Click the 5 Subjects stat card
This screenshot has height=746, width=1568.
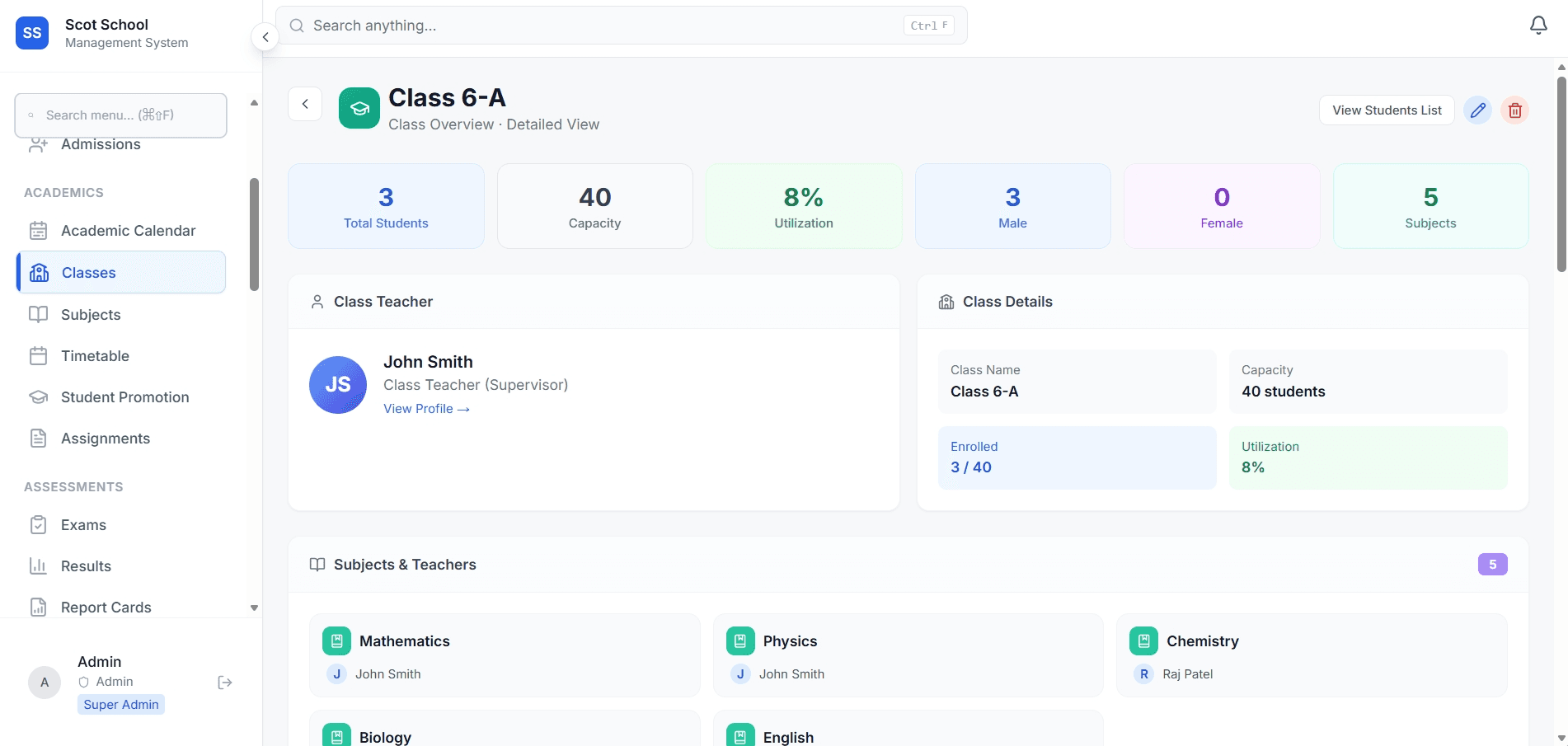[1430, 206]
